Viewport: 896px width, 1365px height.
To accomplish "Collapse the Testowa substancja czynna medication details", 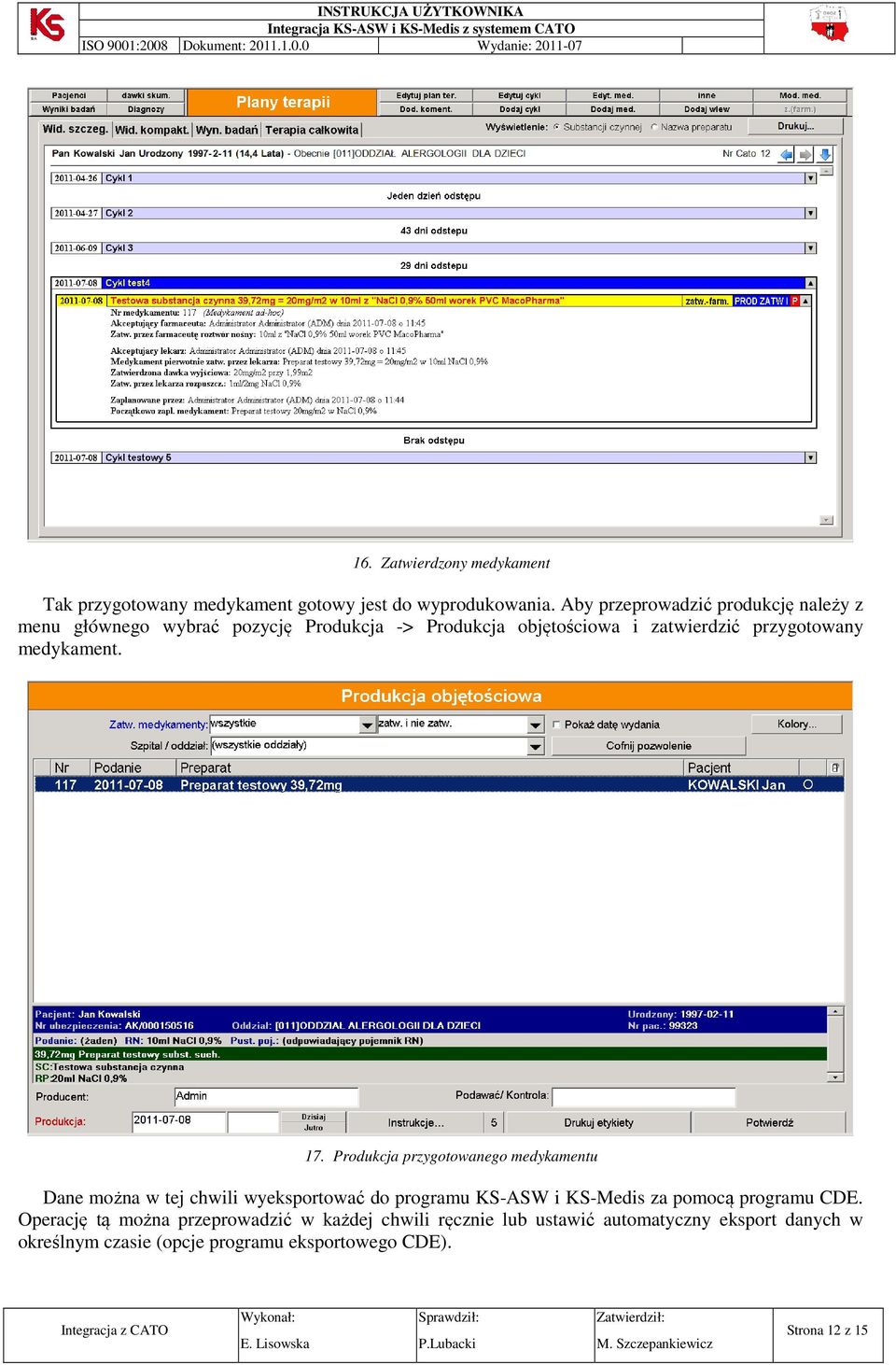I will (806, 301).
